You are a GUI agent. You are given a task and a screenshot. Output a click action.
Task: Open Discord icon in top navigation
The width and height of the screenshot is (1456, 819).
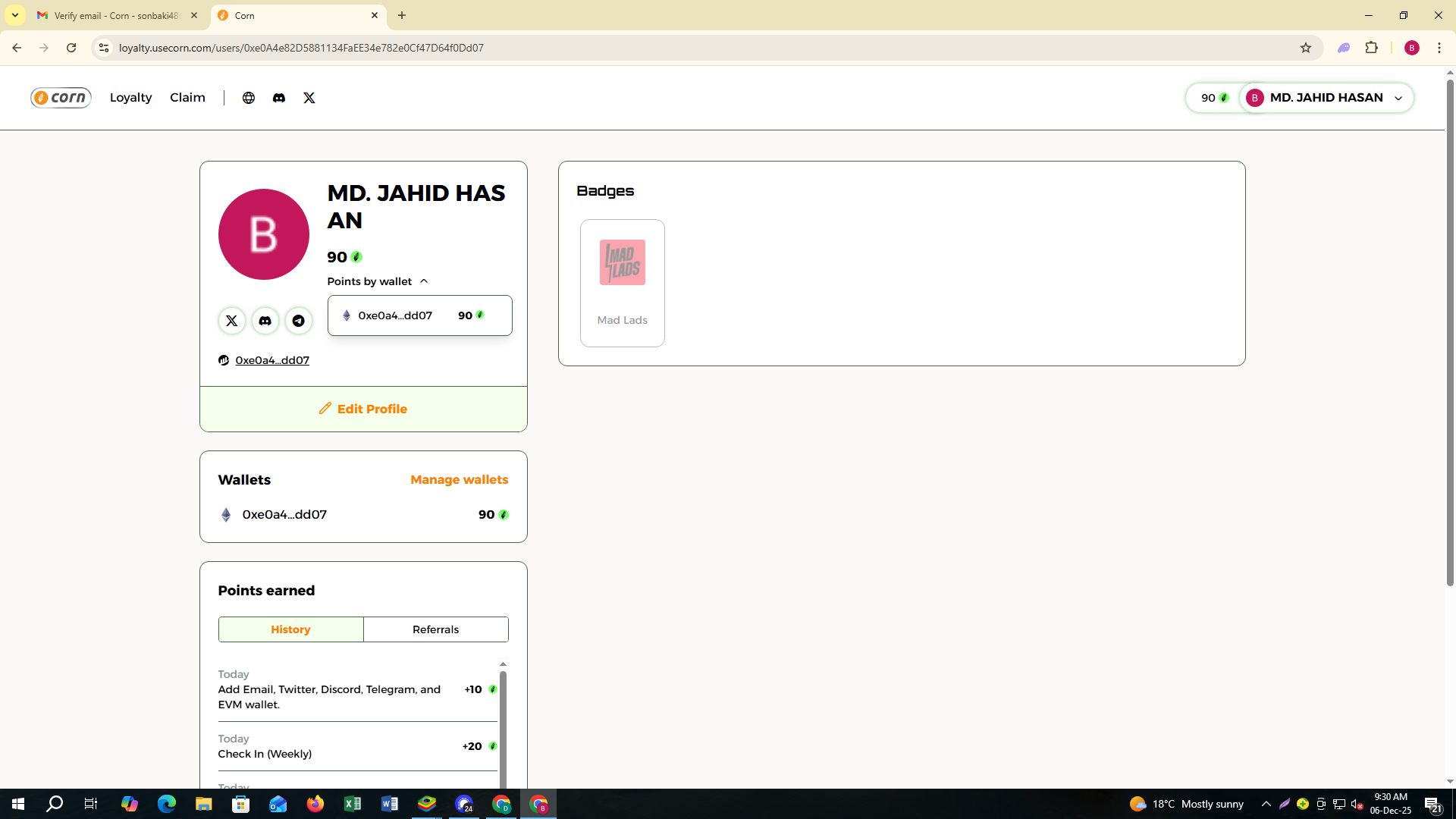pos(279,98)
